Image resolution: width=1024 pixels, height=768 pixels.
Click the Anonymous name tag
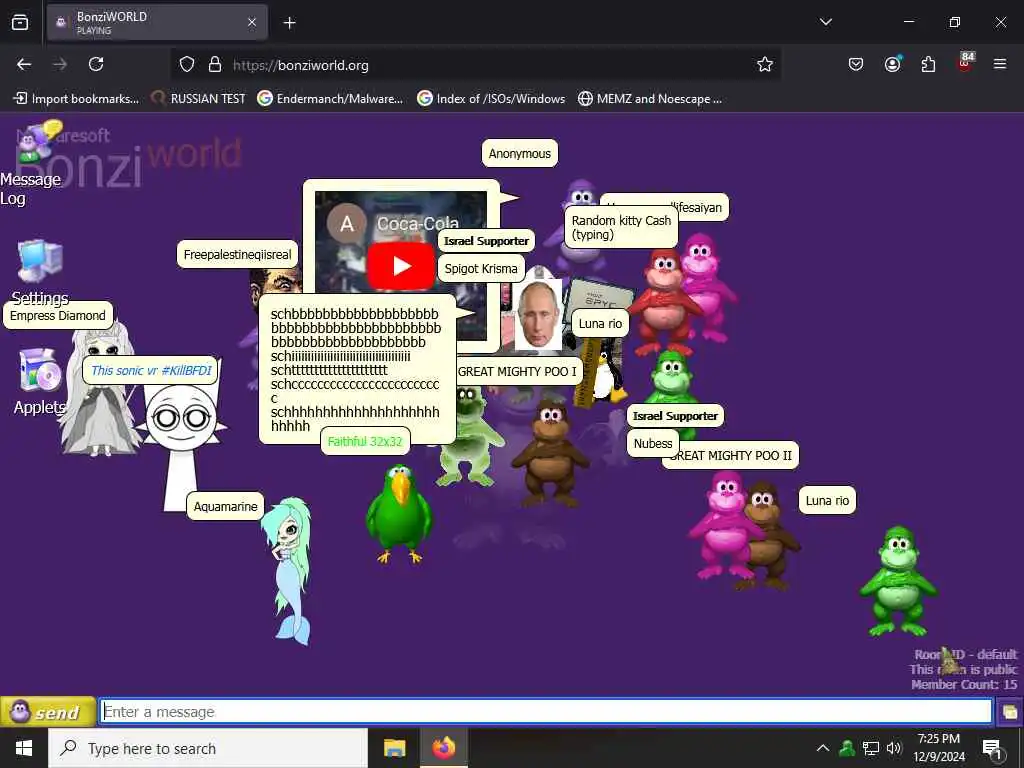pos(520,153)
